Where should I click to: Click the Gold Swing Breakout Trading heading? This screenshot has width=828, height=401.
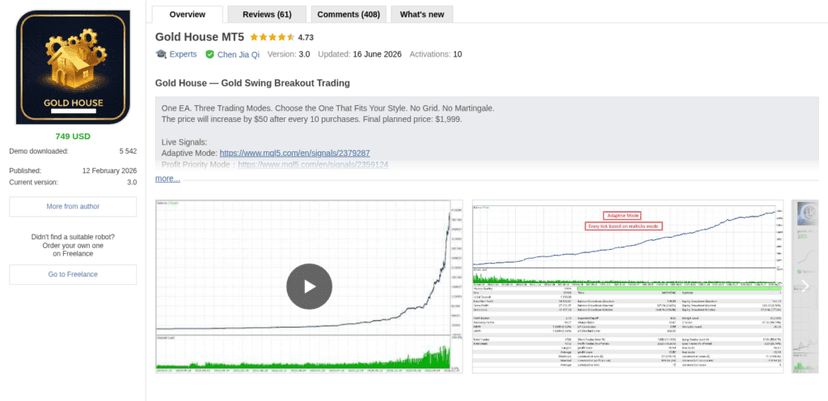click(252, 83)
